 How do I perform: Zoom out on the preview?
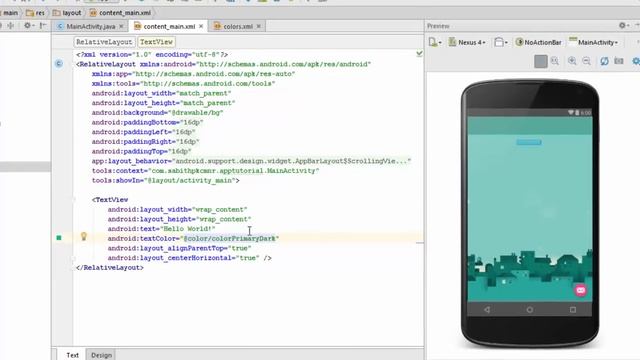coord(587,61)
